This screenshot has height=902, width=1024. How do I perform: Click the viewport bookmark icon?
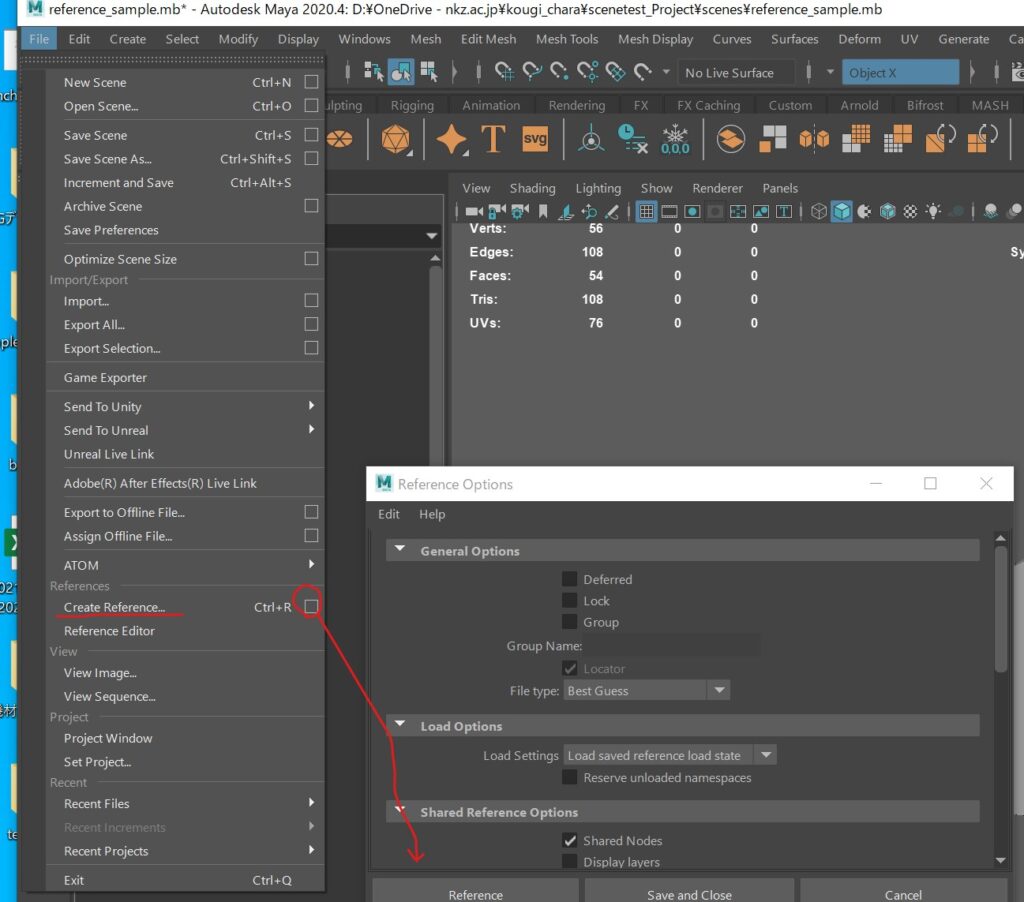pos(543,211)
